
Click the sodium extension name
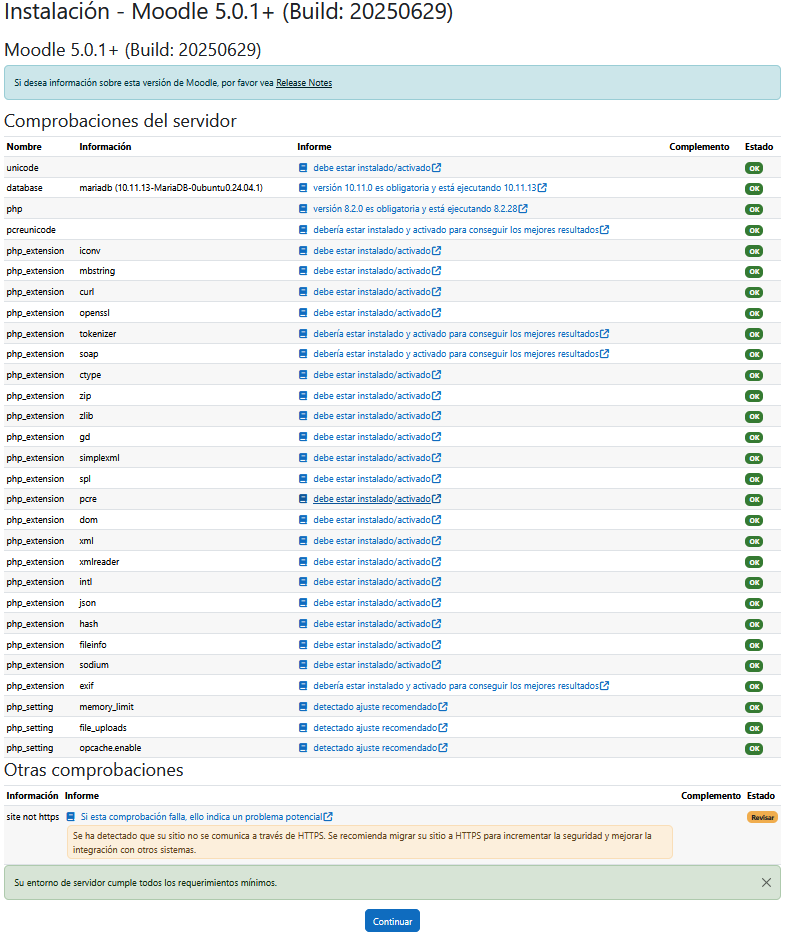click(x=94, y=665)
